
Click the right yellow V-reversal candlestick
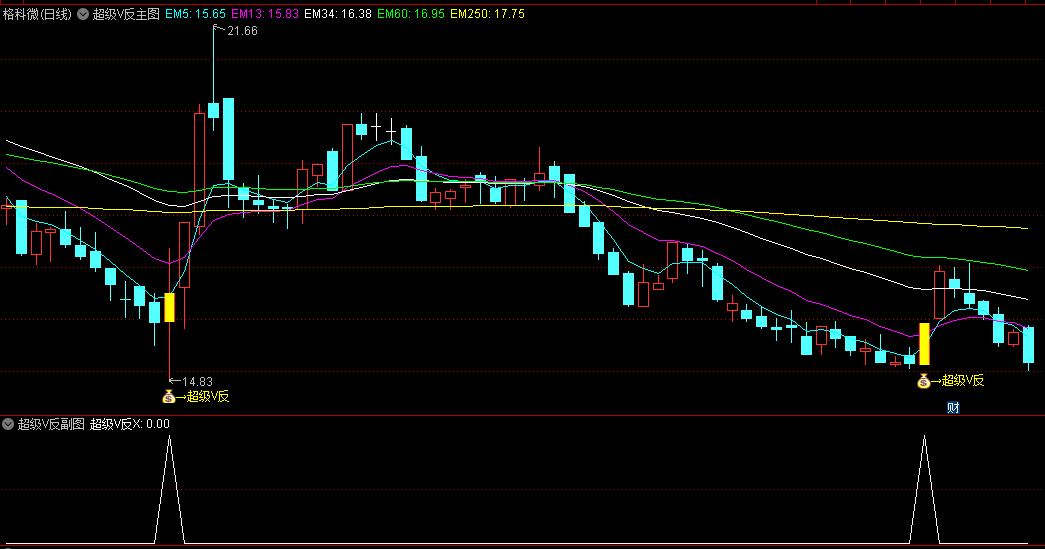[x=924, y=344]
